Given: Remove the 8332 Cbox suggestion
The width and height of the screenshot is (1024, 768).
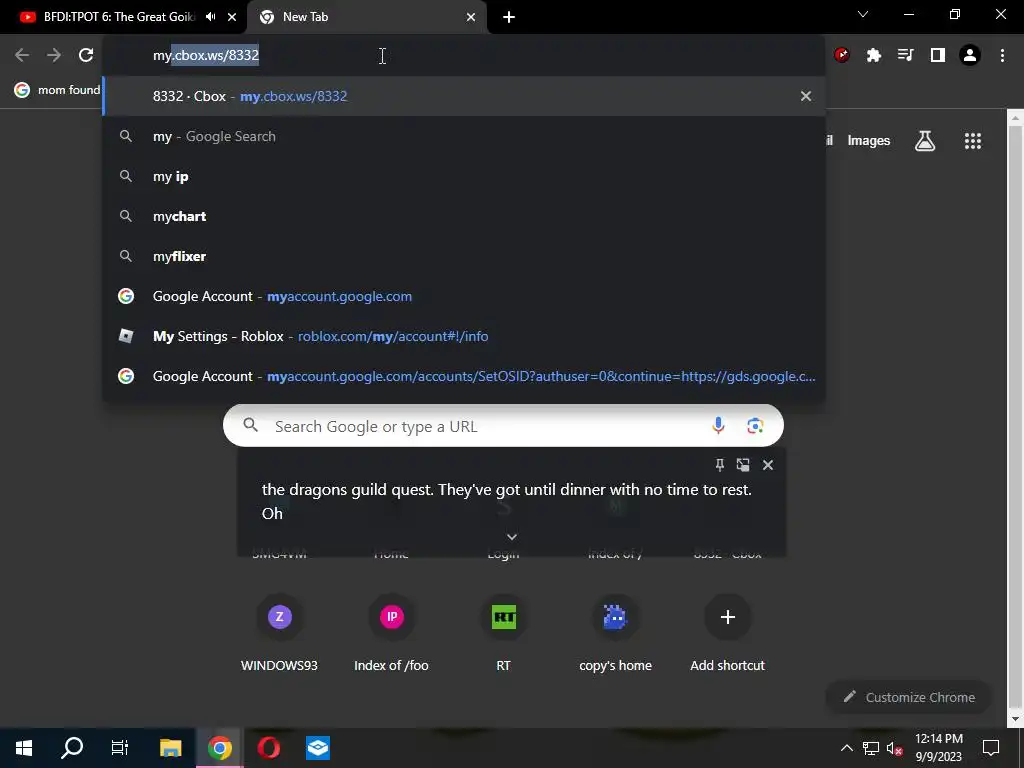Looking at the screenshot, I should [806, 96].
